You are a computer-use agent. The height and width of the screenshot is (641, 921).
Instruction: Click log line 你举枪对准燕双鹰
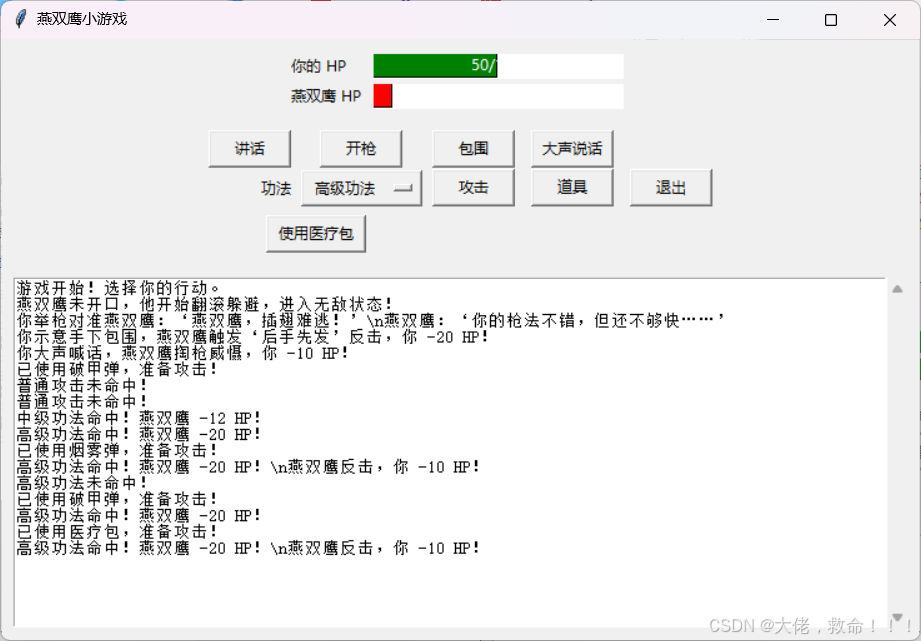[x=371, y=320]
